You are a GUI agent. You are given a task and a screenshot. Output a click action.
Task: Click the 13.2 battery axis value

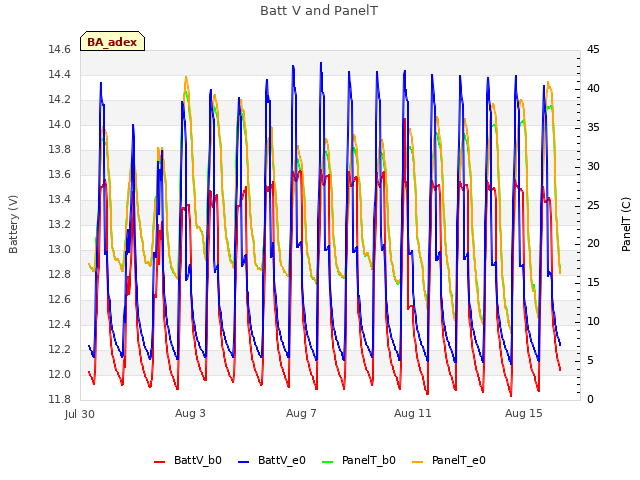(60, 225)
